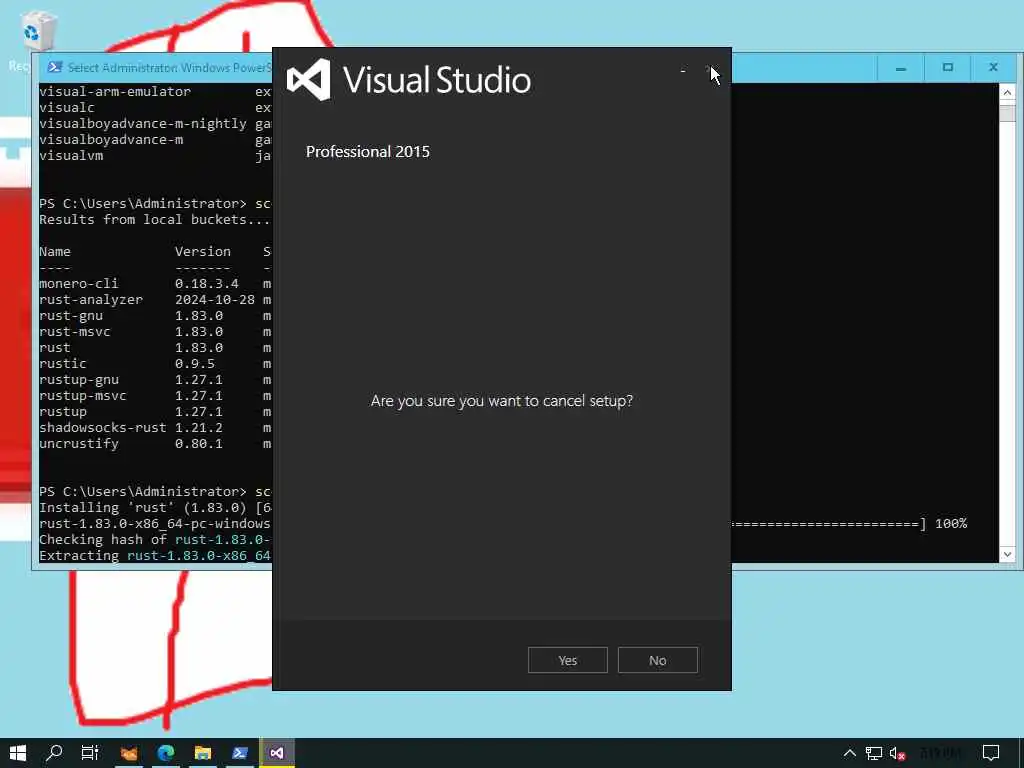Click 'Are you sure you want to cancel setup?' message
The image size is (1024, 768).
(x=502, y=400)
